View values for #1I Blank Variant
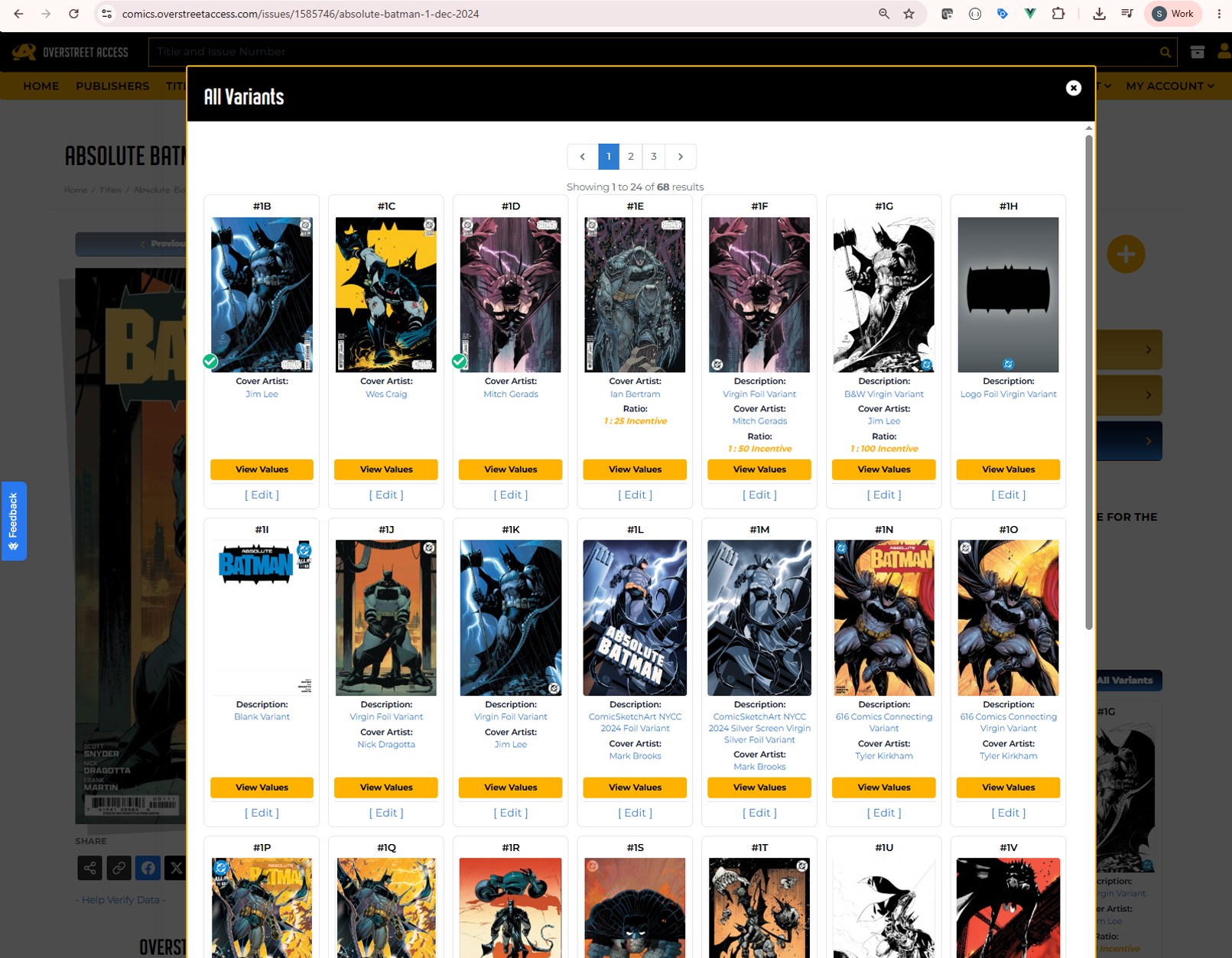 (x=262, y=788)
